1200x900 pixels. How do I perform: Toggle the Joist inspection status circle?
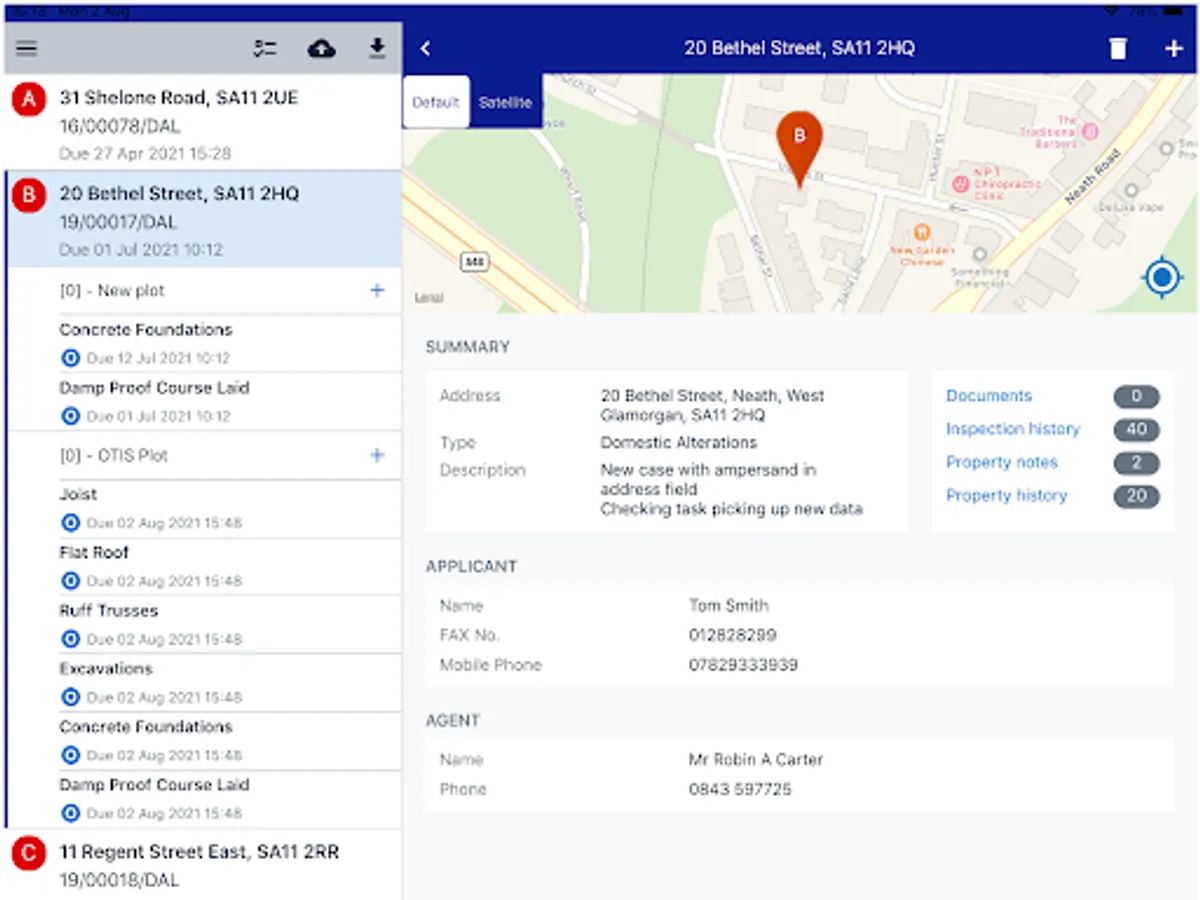pos(70,523)
